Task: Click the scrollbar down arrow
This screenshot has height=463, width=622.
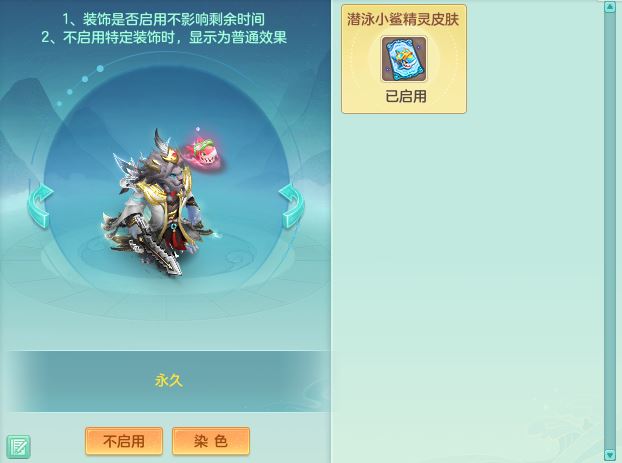Action: click(610, 455)
